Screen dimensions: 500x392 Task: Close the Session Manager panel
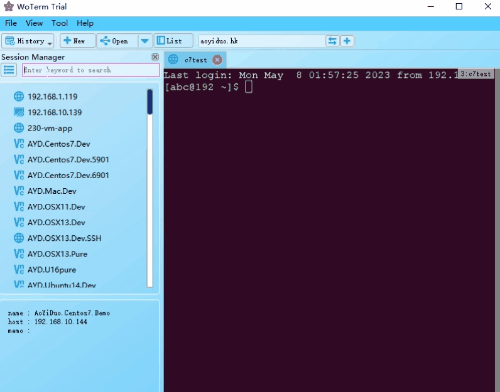[x=155, y=57]
